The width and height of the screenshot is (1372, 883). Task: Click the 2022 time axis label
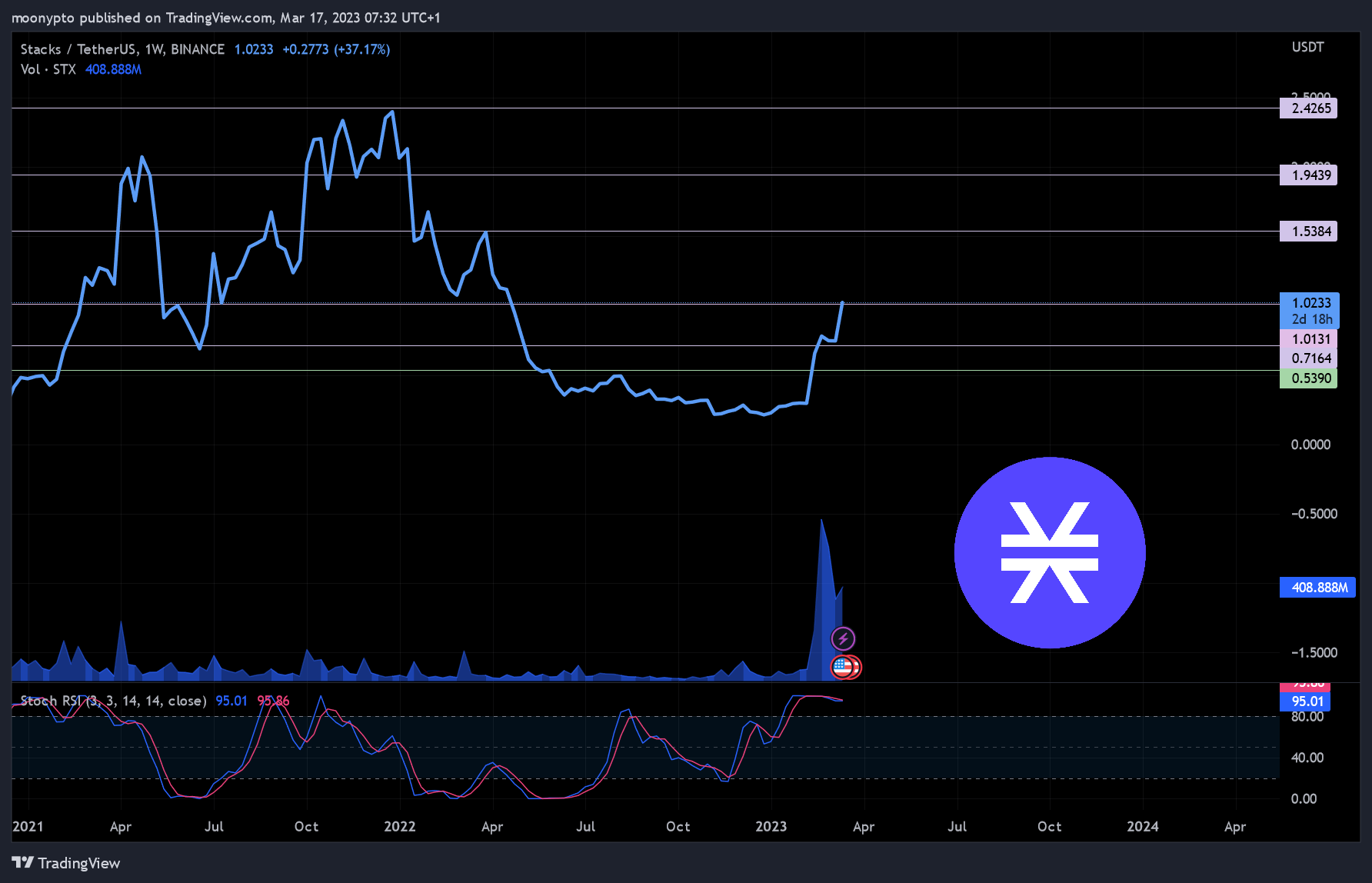click(x=399, y=826)
